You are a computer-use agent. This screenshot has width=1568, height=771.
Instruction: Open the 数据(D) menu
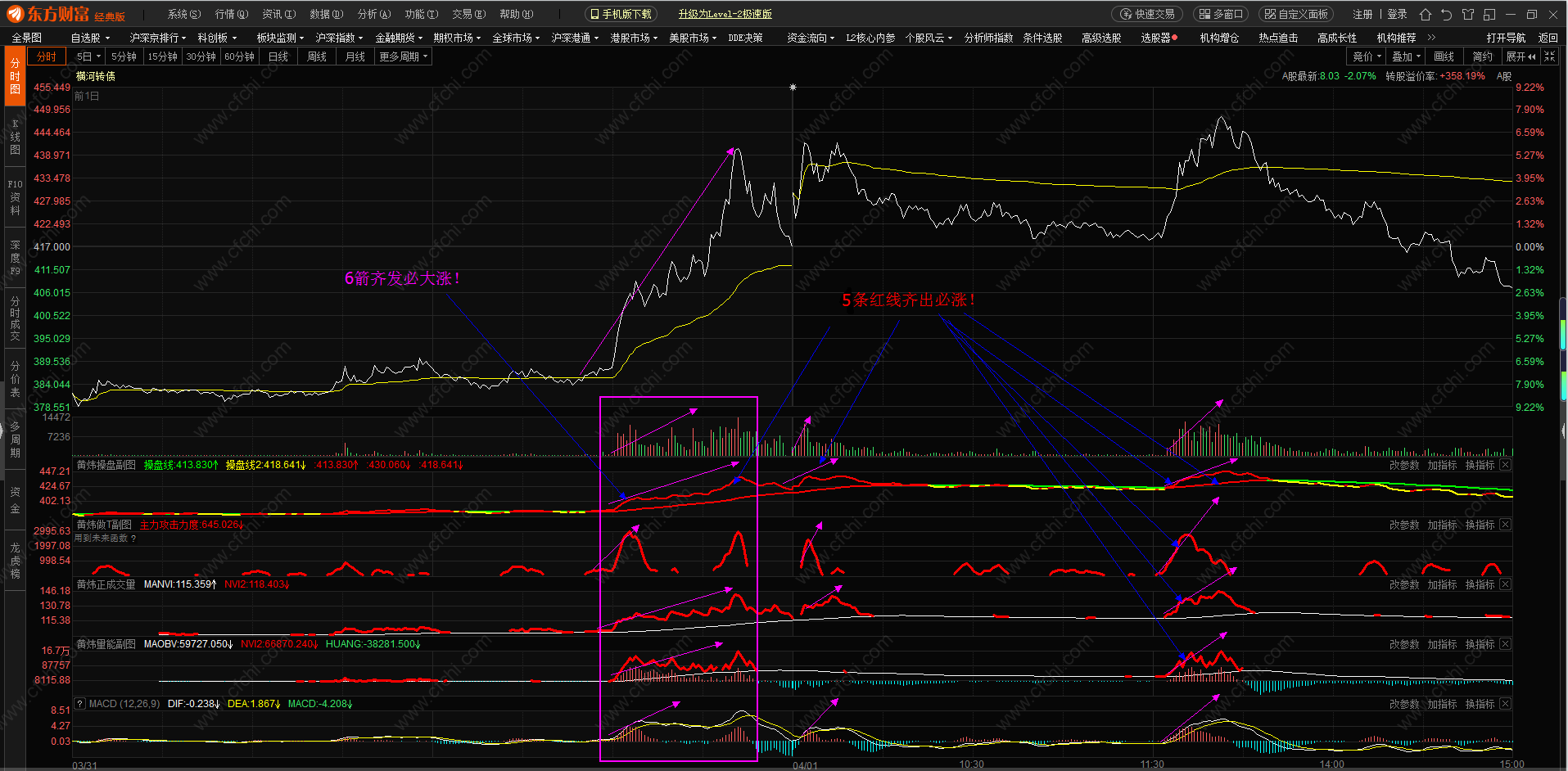point(326,14)
